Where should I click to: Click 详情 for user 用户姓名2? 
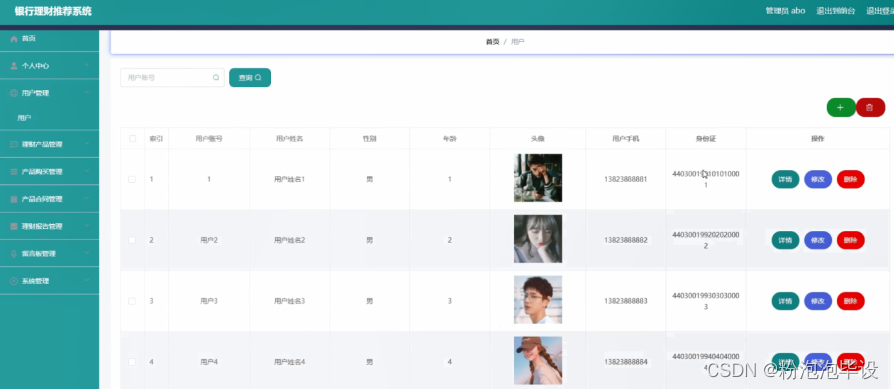coord(785,240)
